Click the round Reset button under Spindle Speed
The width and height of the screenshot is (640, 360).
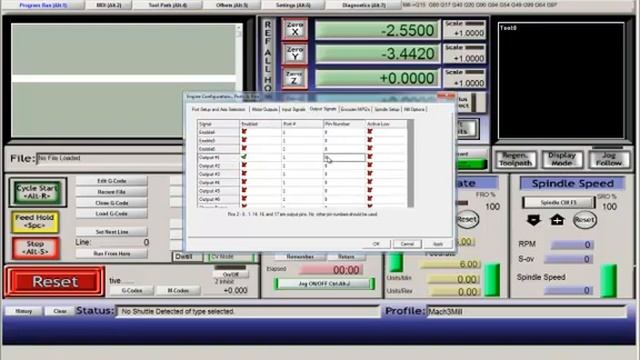coord(584,220)
